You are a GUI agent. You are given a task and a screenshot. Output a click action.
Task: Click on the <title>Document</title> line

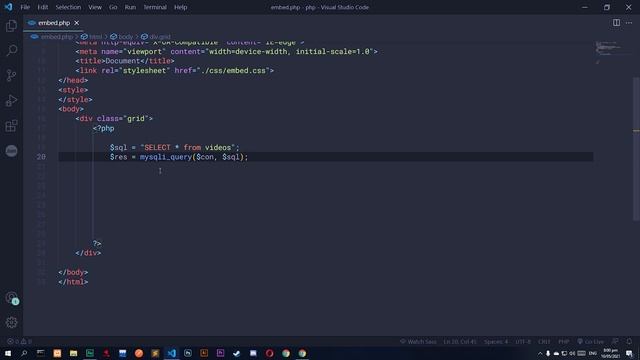click(x=125, y=61)
